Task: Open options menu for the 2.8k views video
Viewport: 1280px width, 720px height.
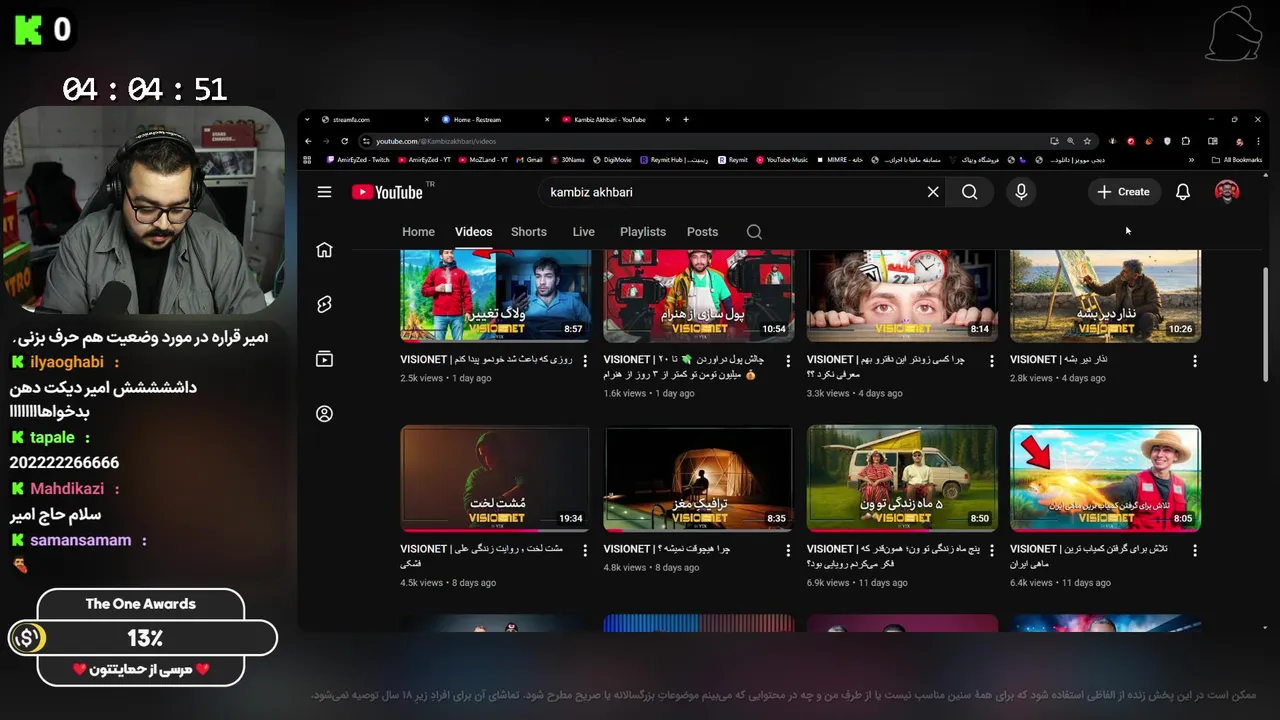Action: pos(1194,361)
